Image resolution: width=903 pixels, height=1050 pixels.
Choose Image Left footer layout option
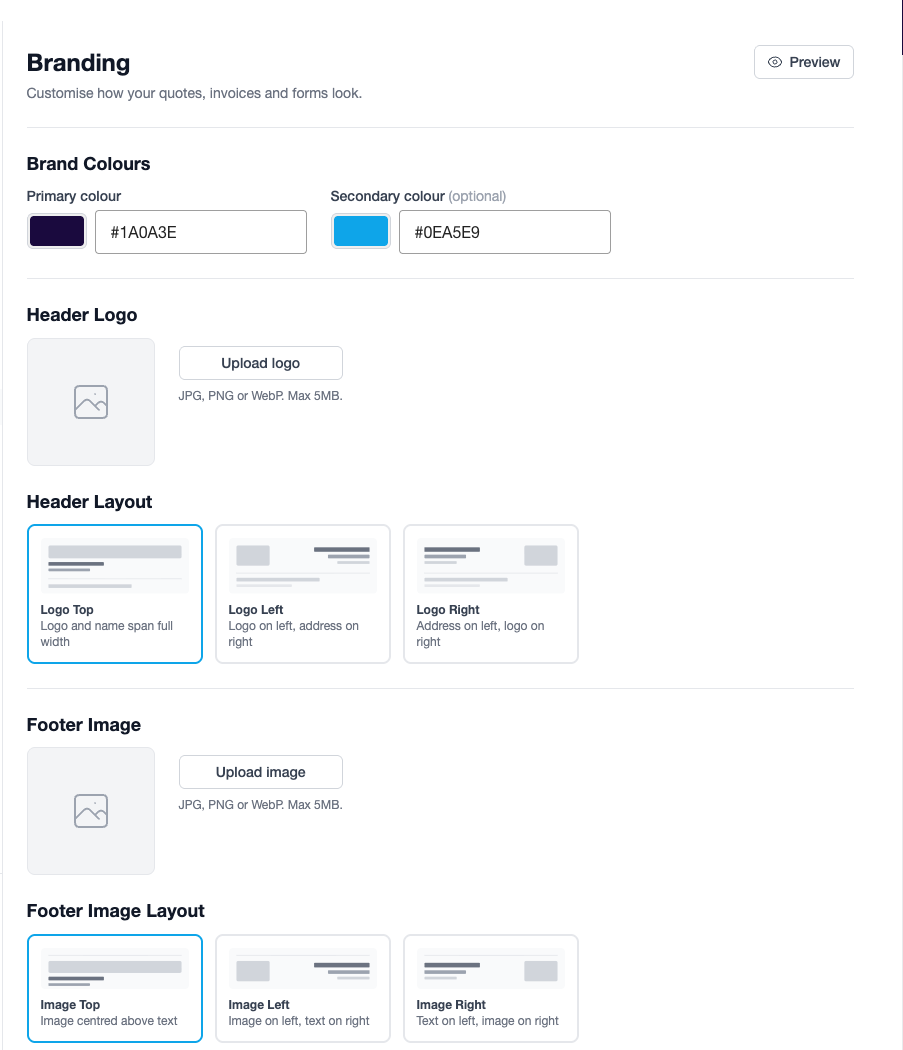(303, 988)
